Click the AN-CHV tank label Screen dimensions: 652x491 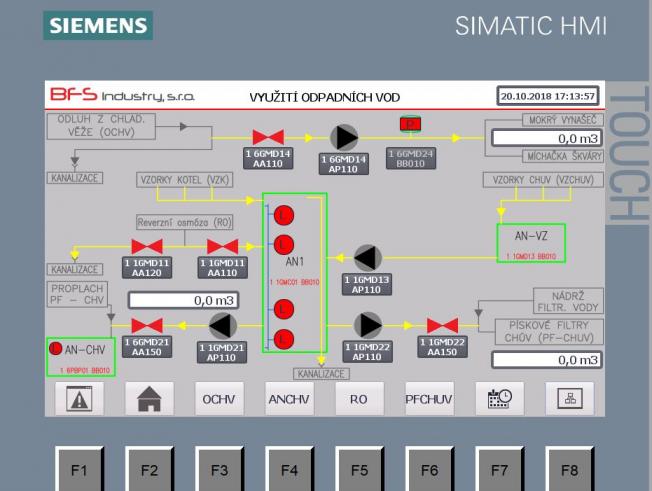click(85, 350)
